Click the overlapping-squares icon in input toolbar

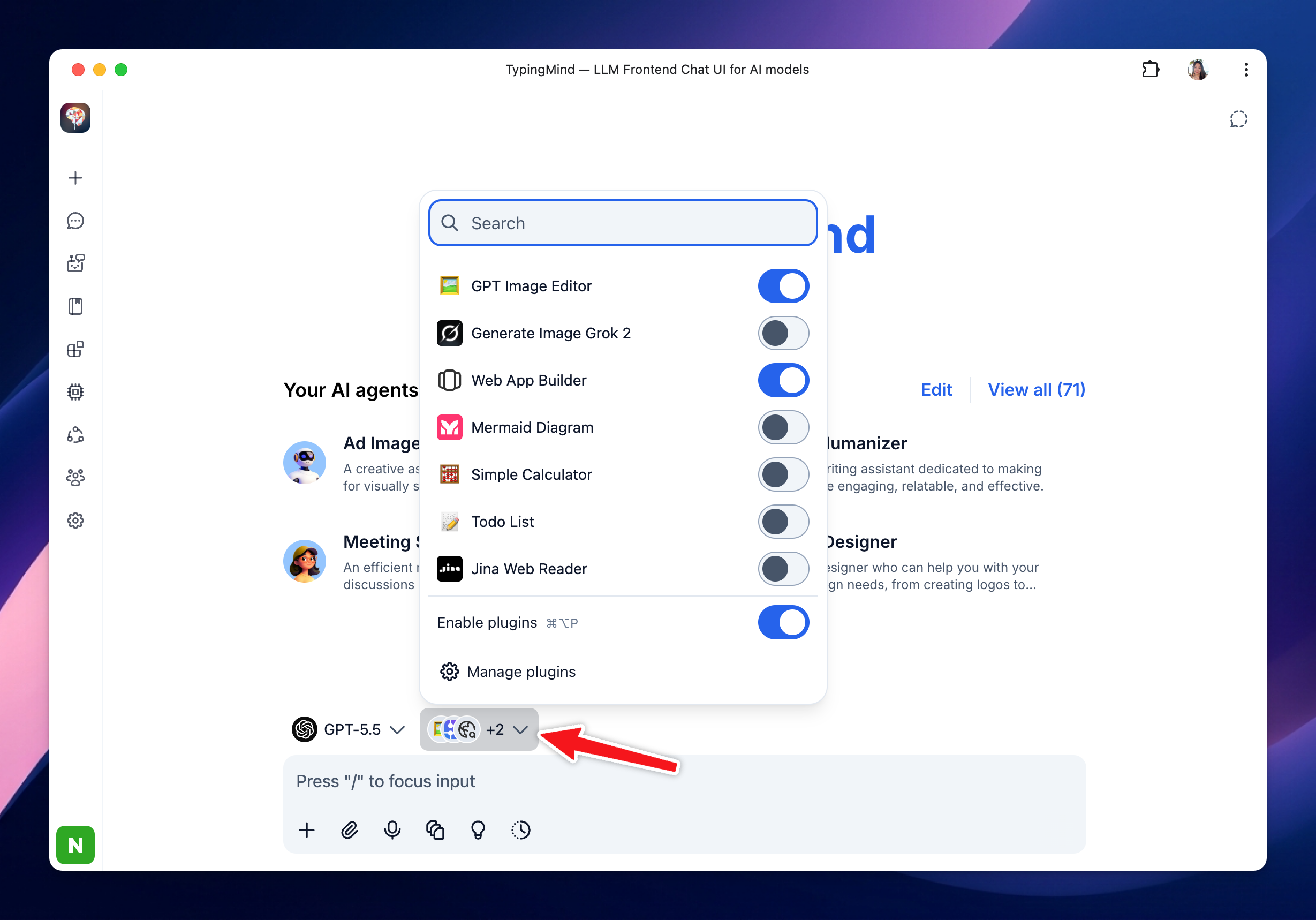point(435,830)
